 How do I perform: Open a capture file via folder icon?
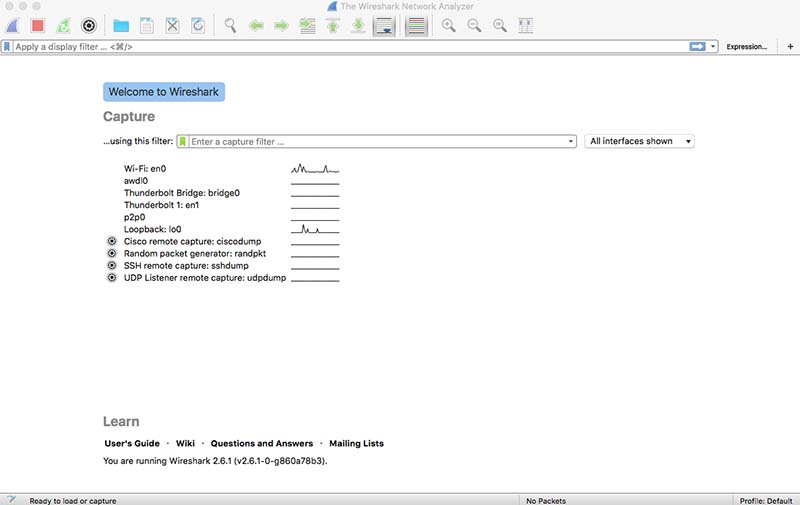point(121,25)
